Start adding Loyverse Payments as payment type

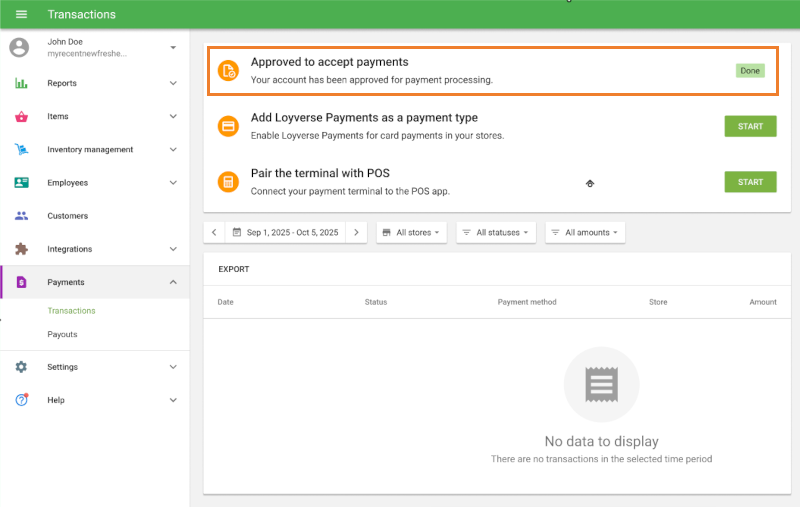pyautogui.click(x=751, y=126)
